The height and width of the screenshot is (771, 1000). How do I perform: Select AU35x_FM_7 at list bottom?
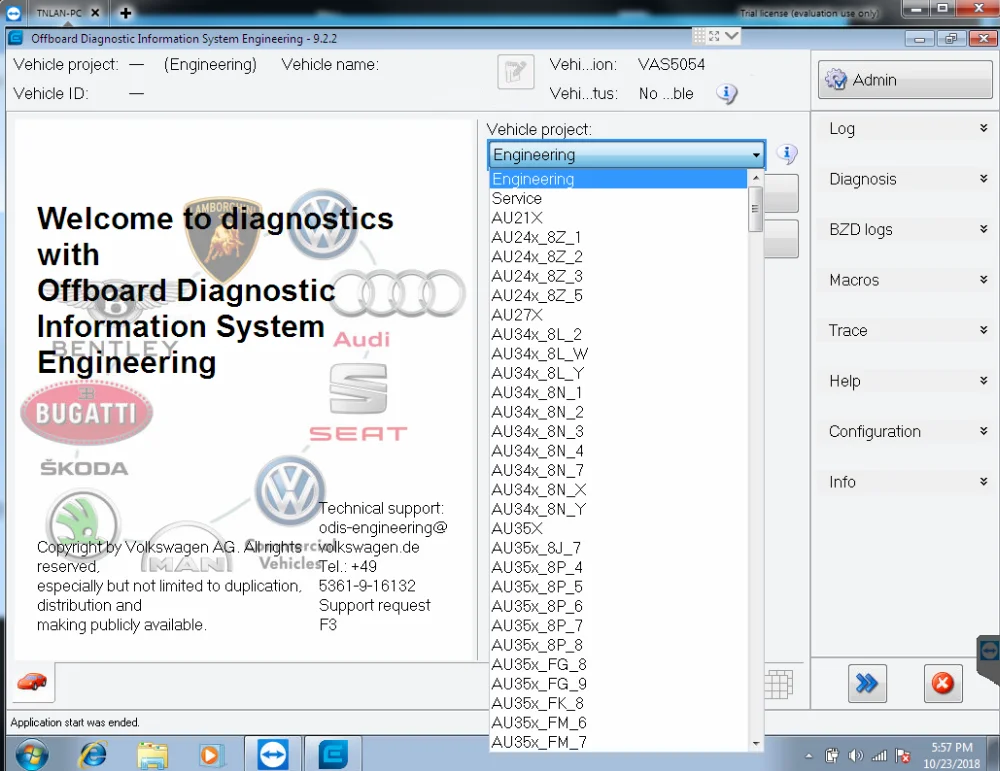coord(618,742)
